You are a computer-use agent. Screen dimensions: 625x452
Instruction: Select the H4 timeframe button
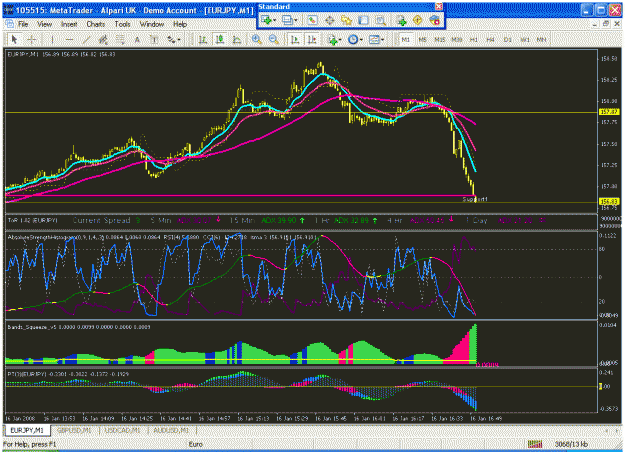click(x=491, y=39)
